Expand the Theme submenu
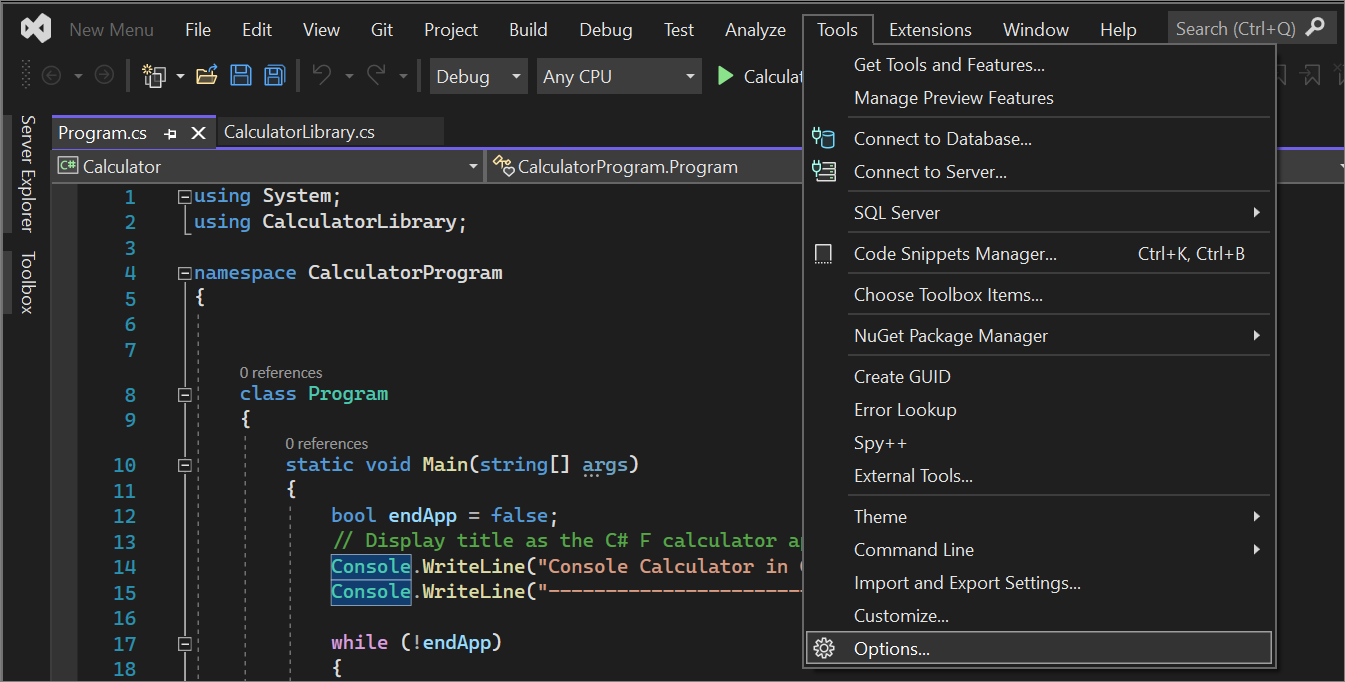This screenshot has height=682, width=1345. coord(1256,517)
